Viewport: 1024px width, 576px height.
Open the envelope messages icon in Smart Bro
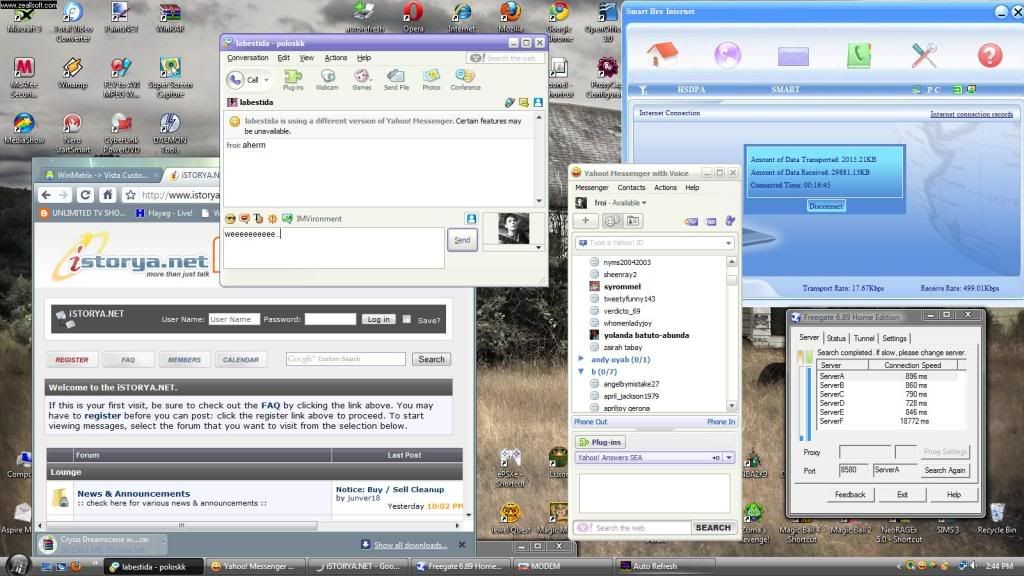[x=793, y=56]
